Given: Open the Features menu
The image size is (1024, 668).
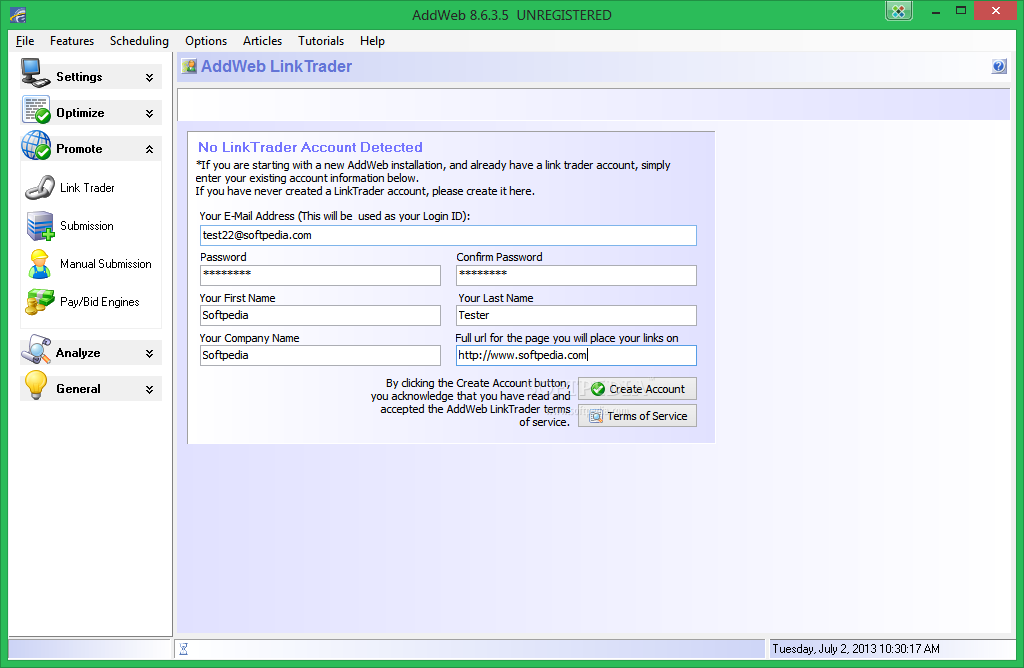Looking at the screenshot, I should click(x=72, y=40).
